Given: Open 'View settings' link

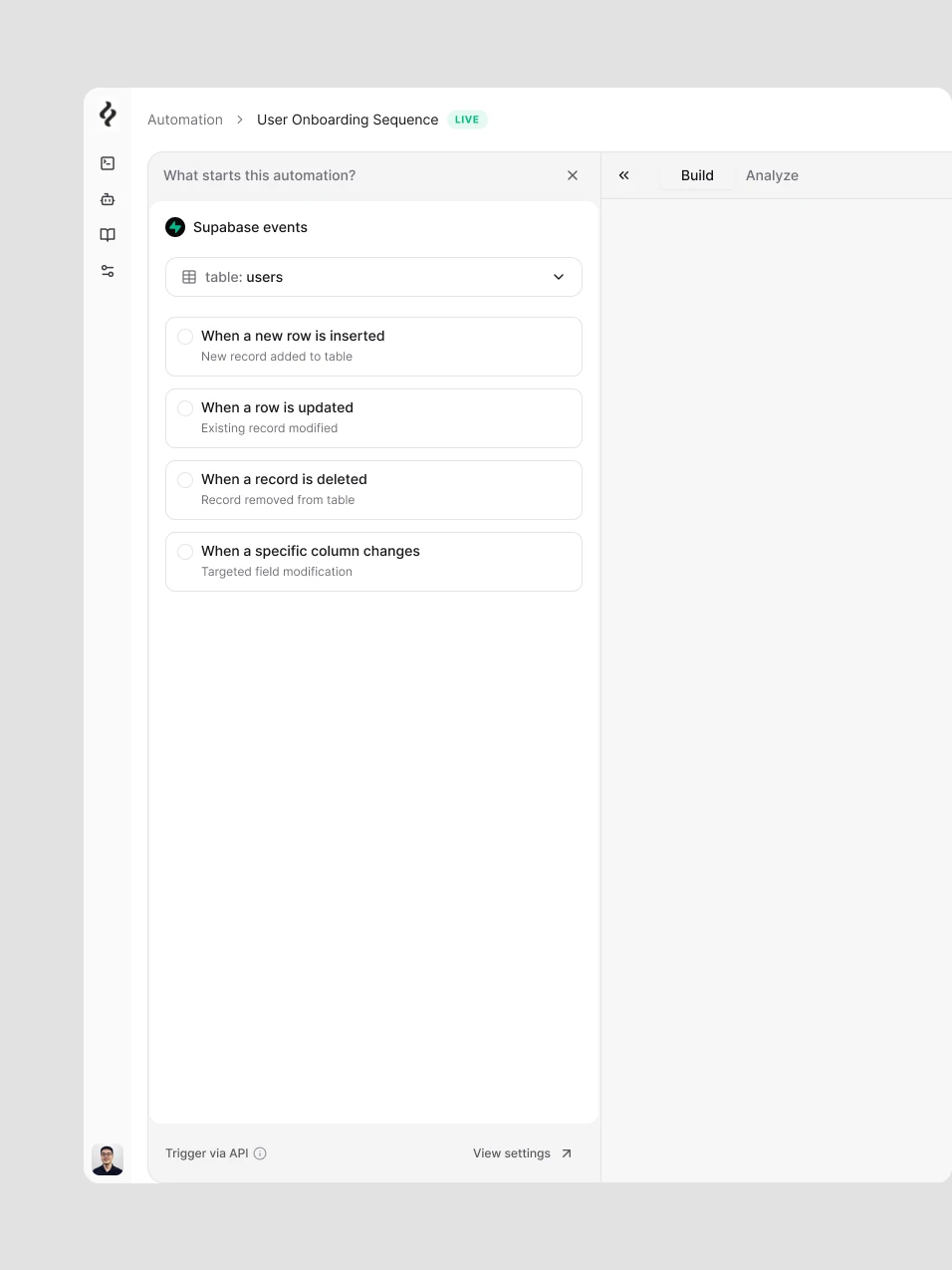Looking at the screenshot, I should pyautogui.click(x=512, y=1153).
